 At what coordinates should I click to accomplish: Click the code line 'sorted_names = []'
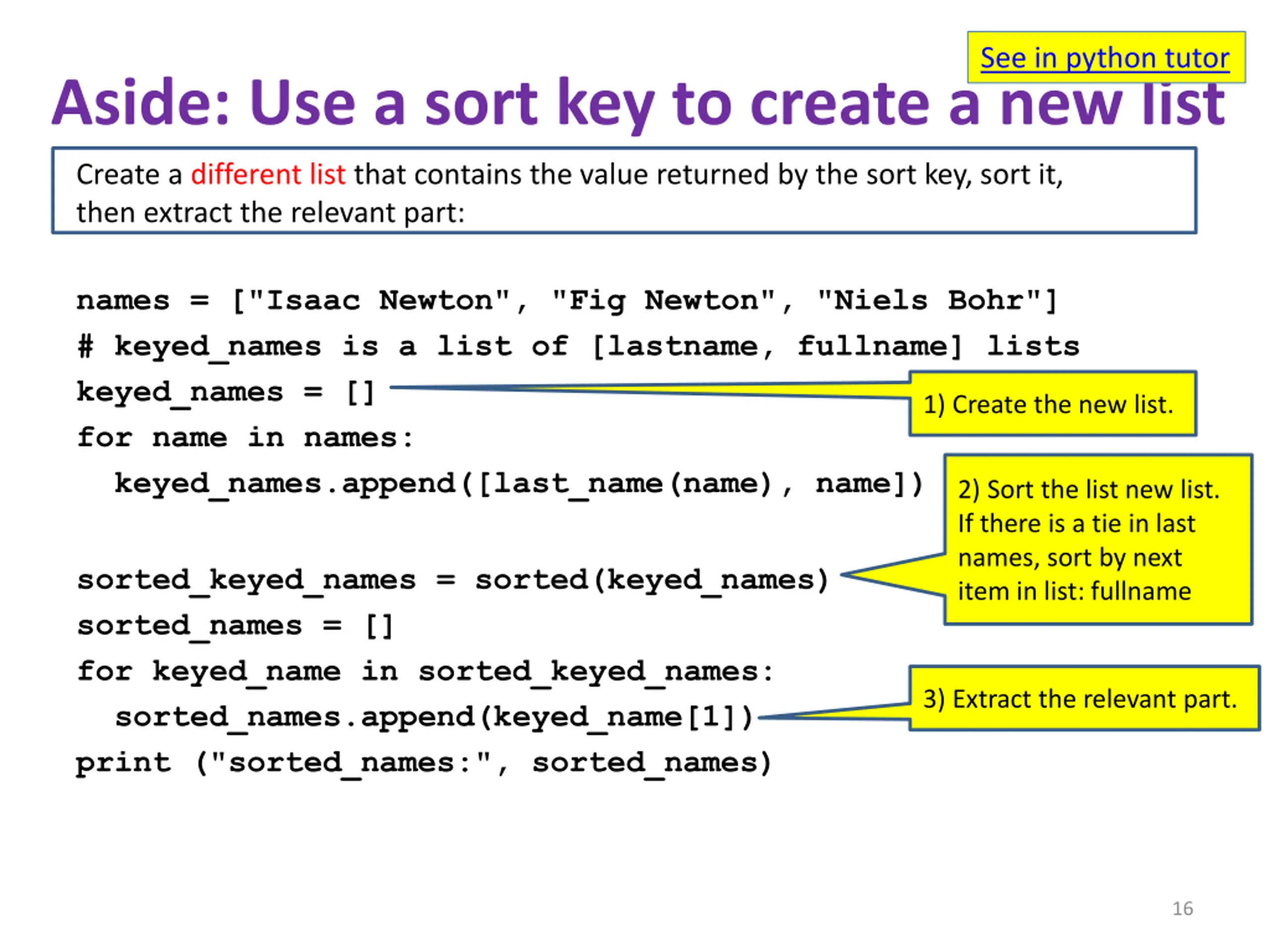pos(236,626)
